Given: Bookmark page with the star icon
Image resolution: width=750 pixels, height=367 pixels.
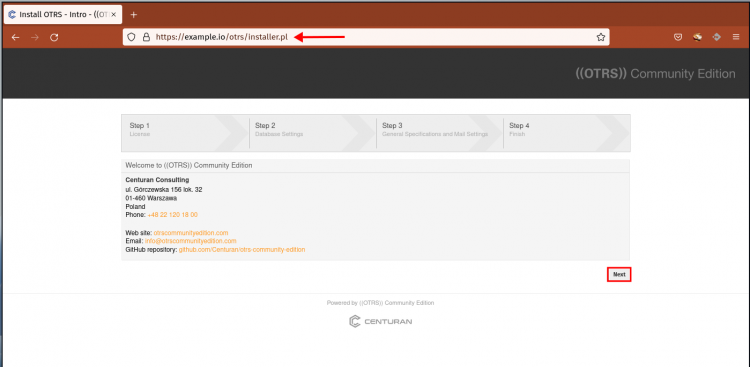Looking at the screenshot, I should [601, 37].
